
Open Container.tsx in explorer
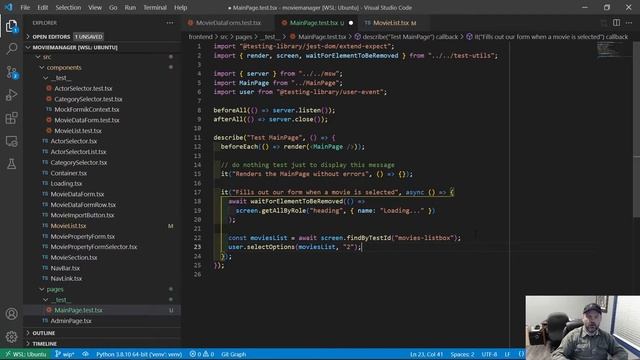point(69,173)
